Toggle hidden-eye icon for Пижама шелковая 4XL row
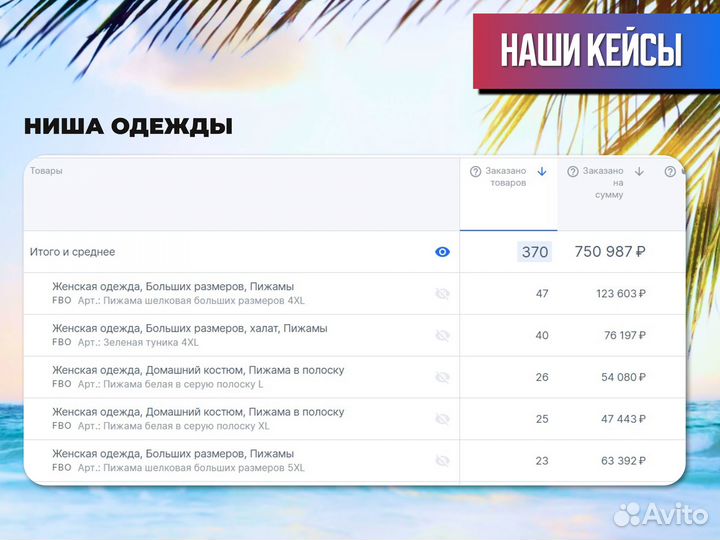 coord(442,293)
